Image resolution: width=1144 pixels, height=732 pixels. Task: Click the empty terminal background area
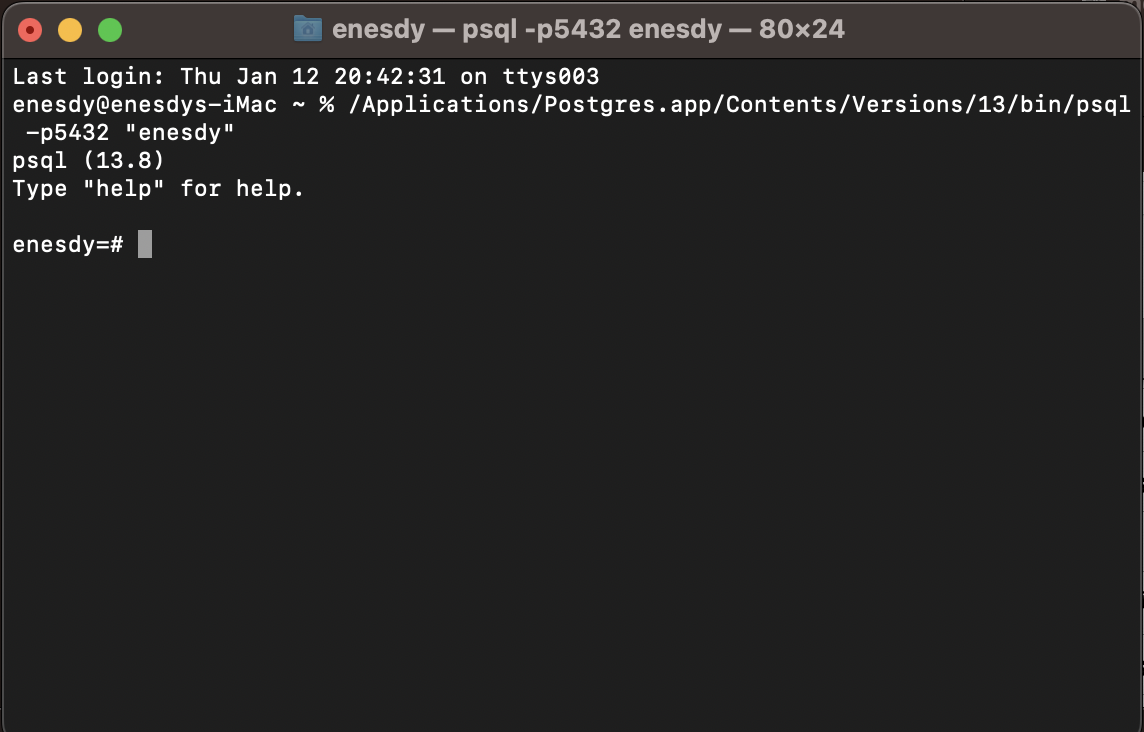click(570, 480)
